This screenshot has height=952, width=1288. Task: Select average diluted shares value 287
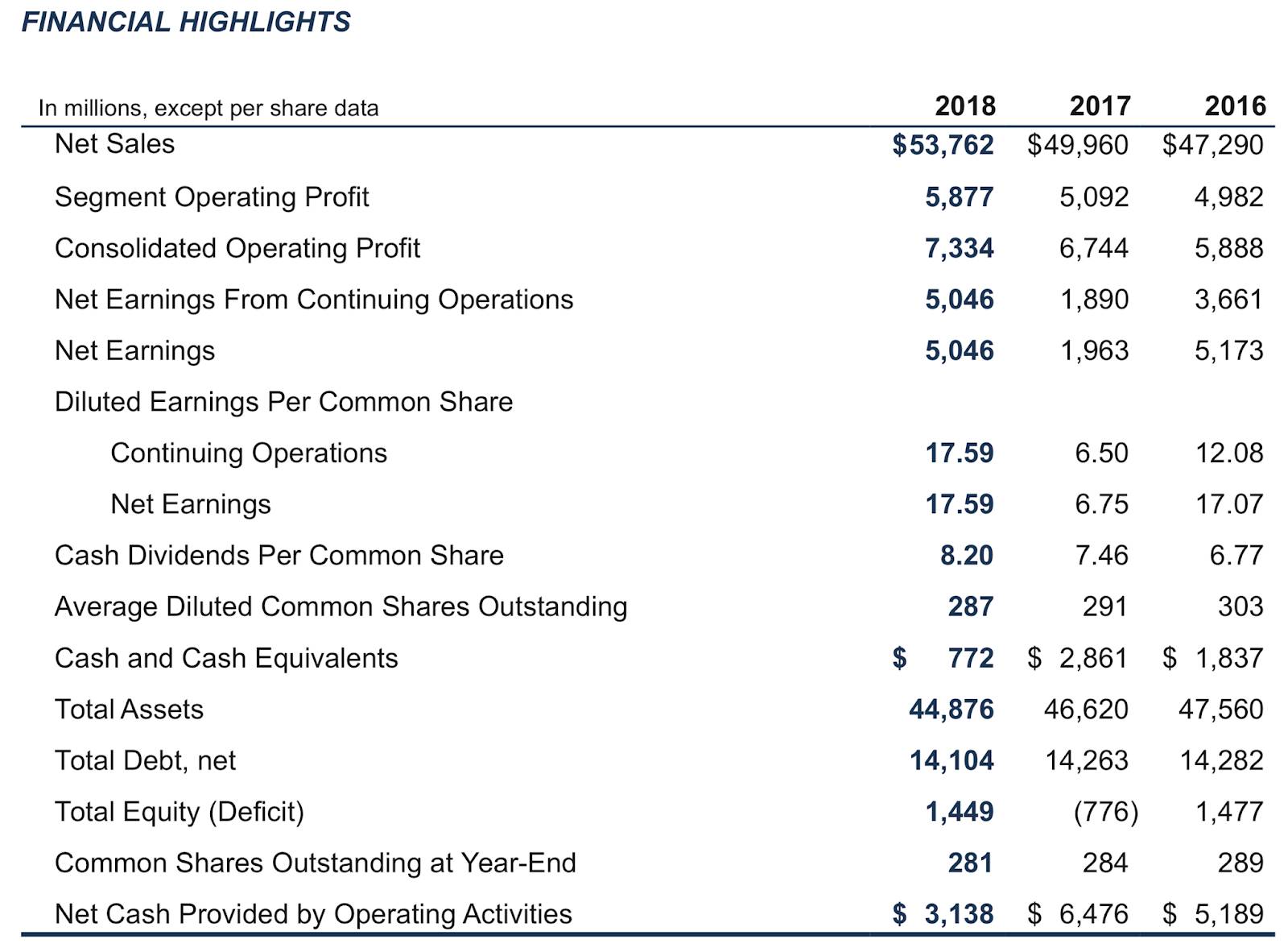coord(970,606)
